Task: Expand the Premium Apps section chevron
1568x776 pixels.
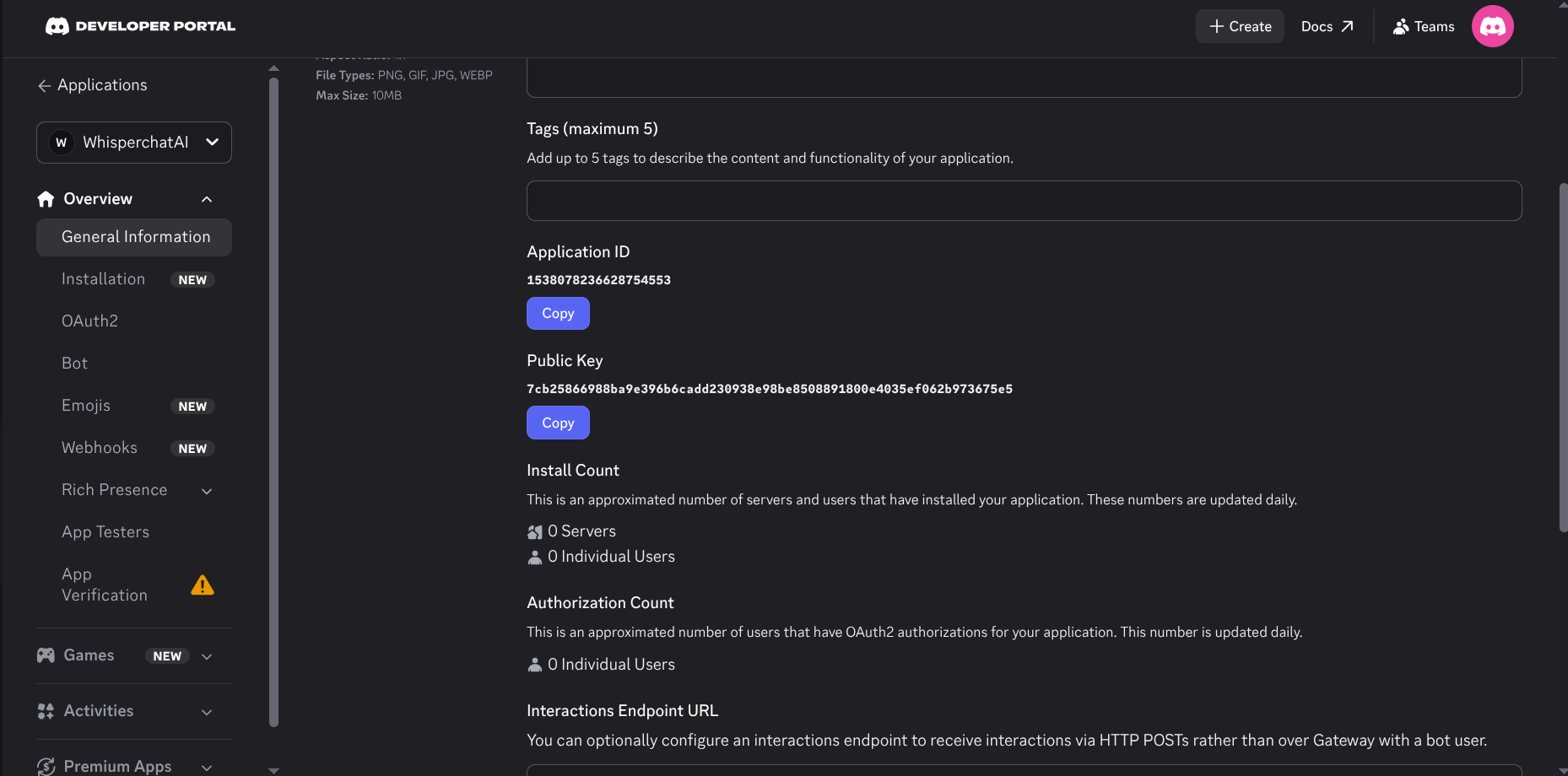Action: click(x=207, y=767)
